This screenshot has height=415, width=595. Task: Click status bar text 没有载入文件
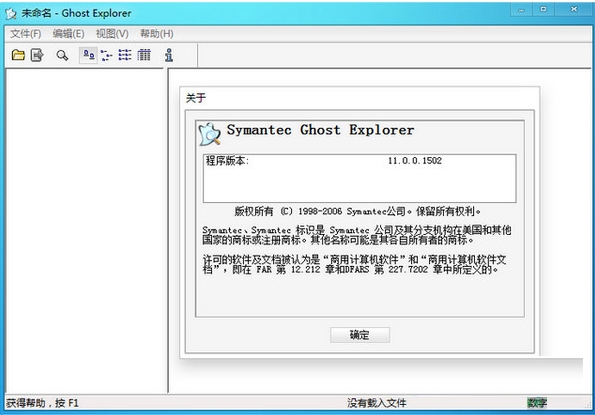click(376, 403)
